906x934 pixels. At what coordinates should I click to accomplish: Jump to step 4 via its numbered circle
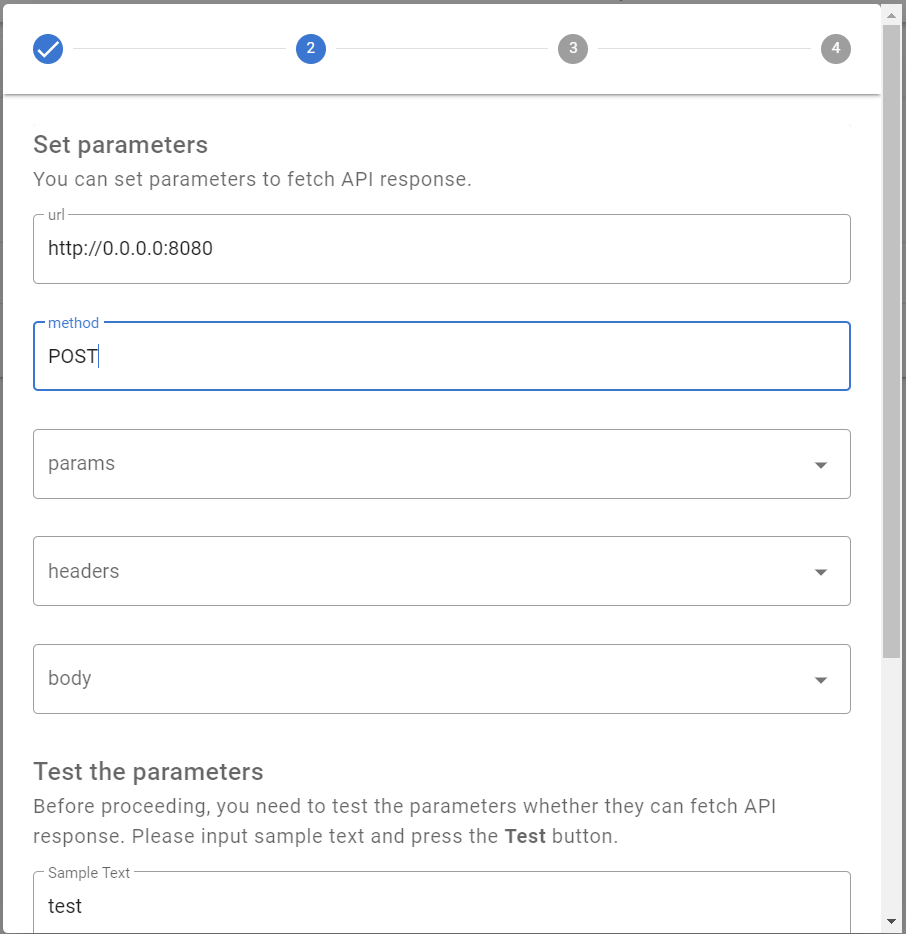[836, 48]
